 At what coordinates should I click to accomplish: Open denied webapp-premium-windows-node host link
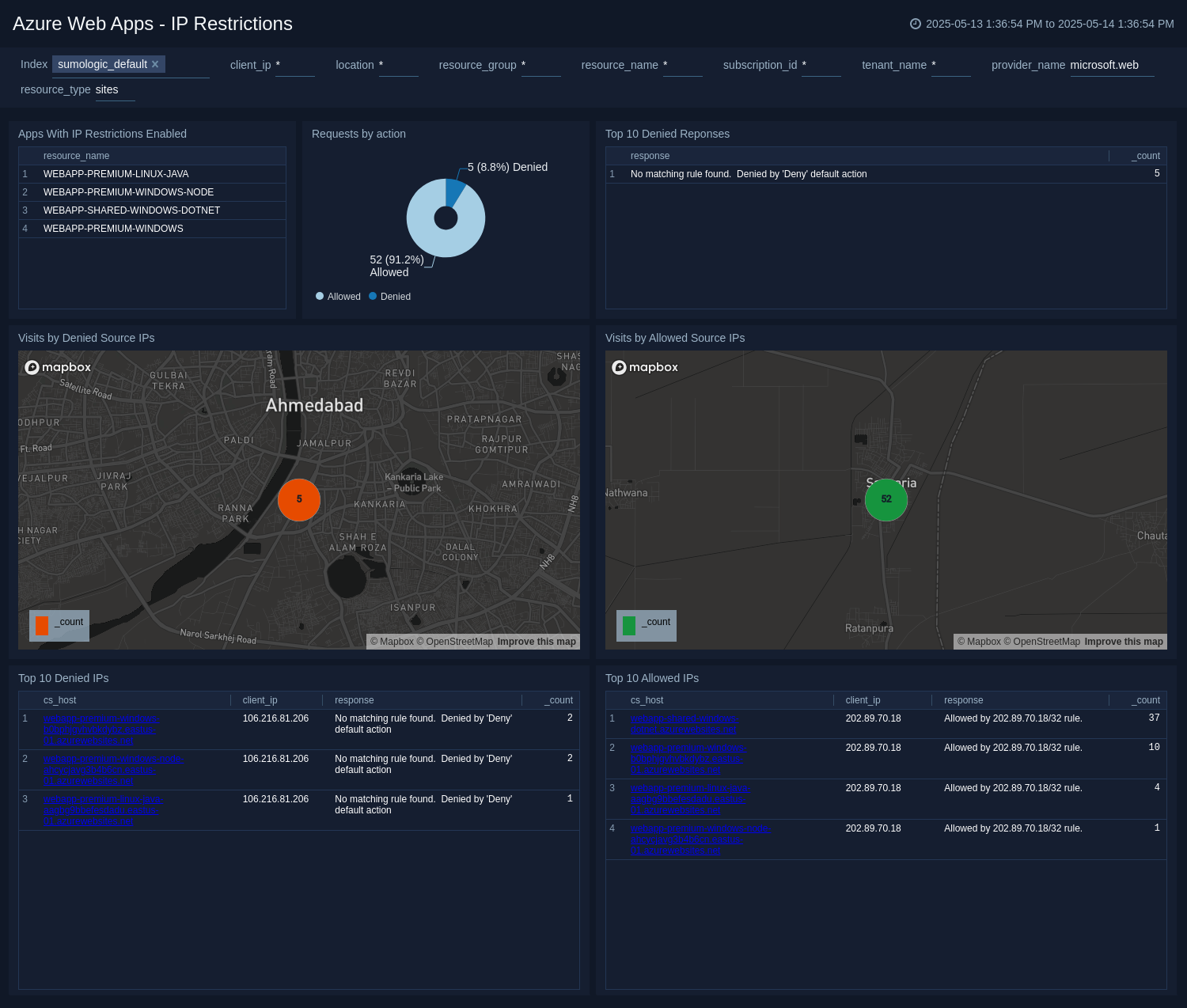[113, 770]
